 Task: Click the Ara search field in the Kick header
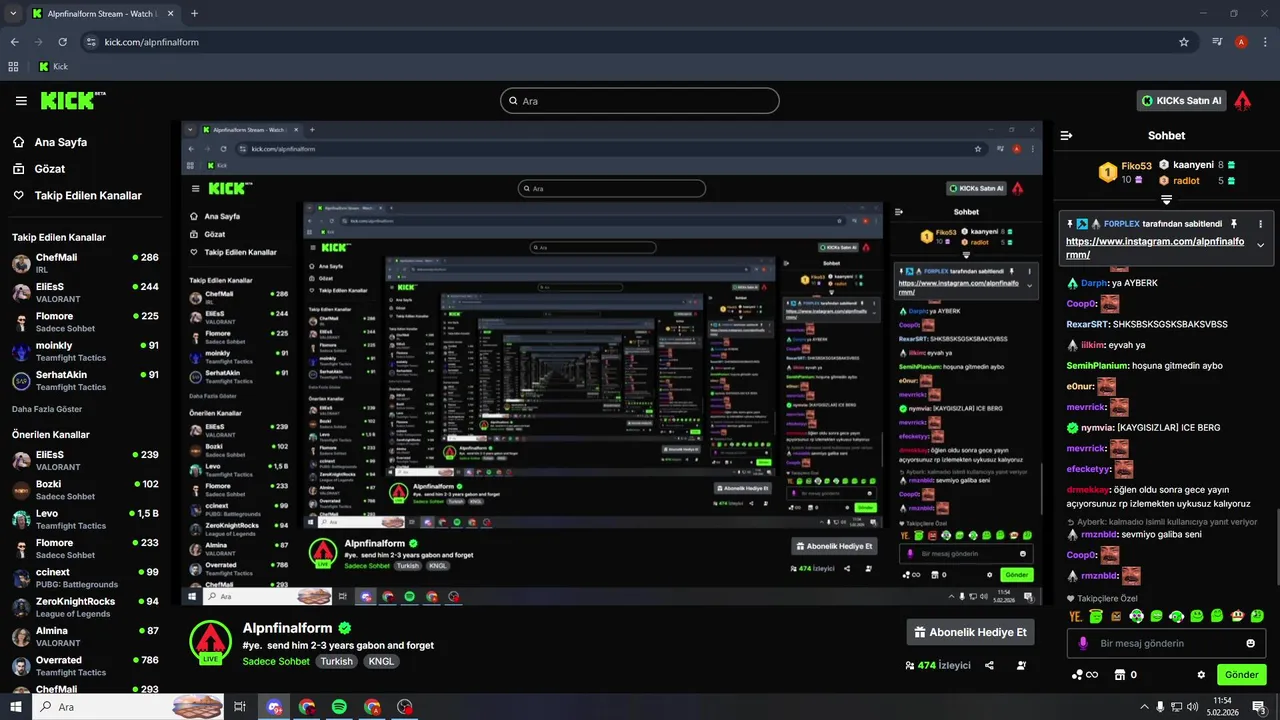(640, 101)
